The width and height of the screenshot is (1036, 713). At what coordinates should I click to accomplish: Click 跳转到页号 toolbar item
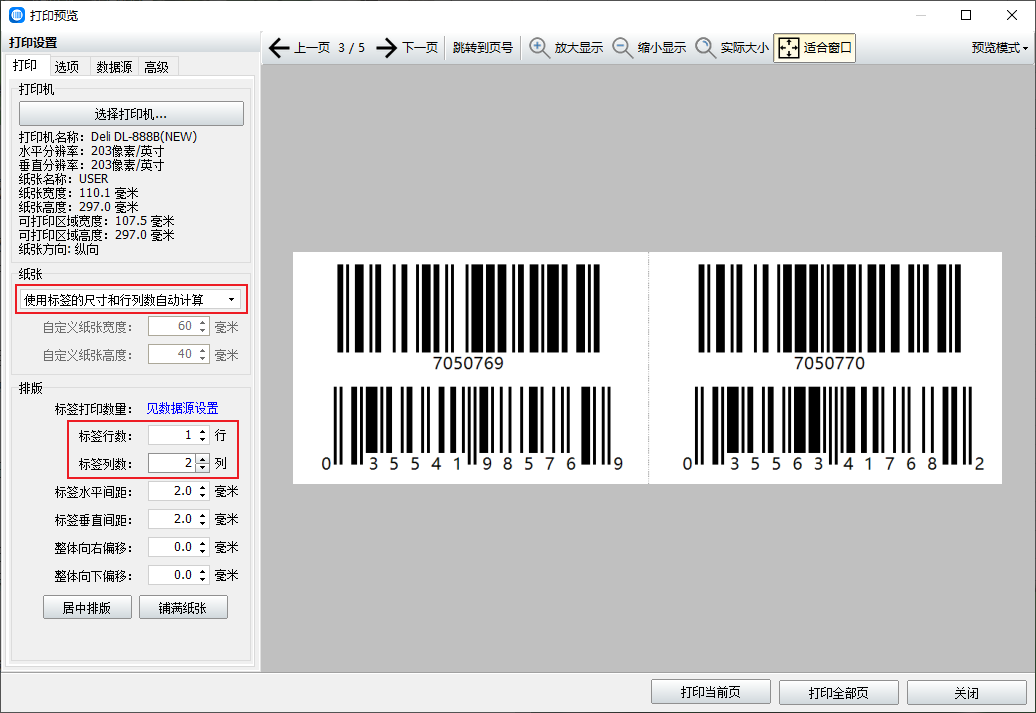(x=483, y=48)
